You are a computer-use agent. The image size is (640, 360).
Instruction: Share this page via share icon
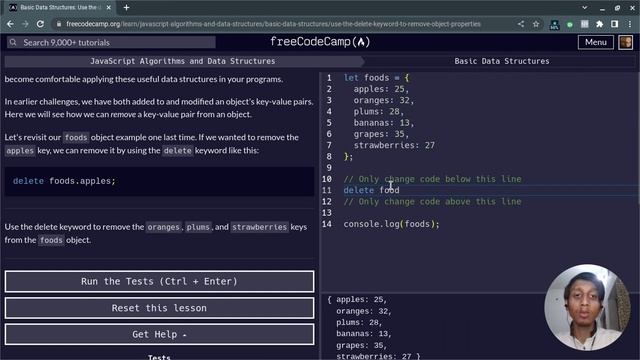coord(521,24)
